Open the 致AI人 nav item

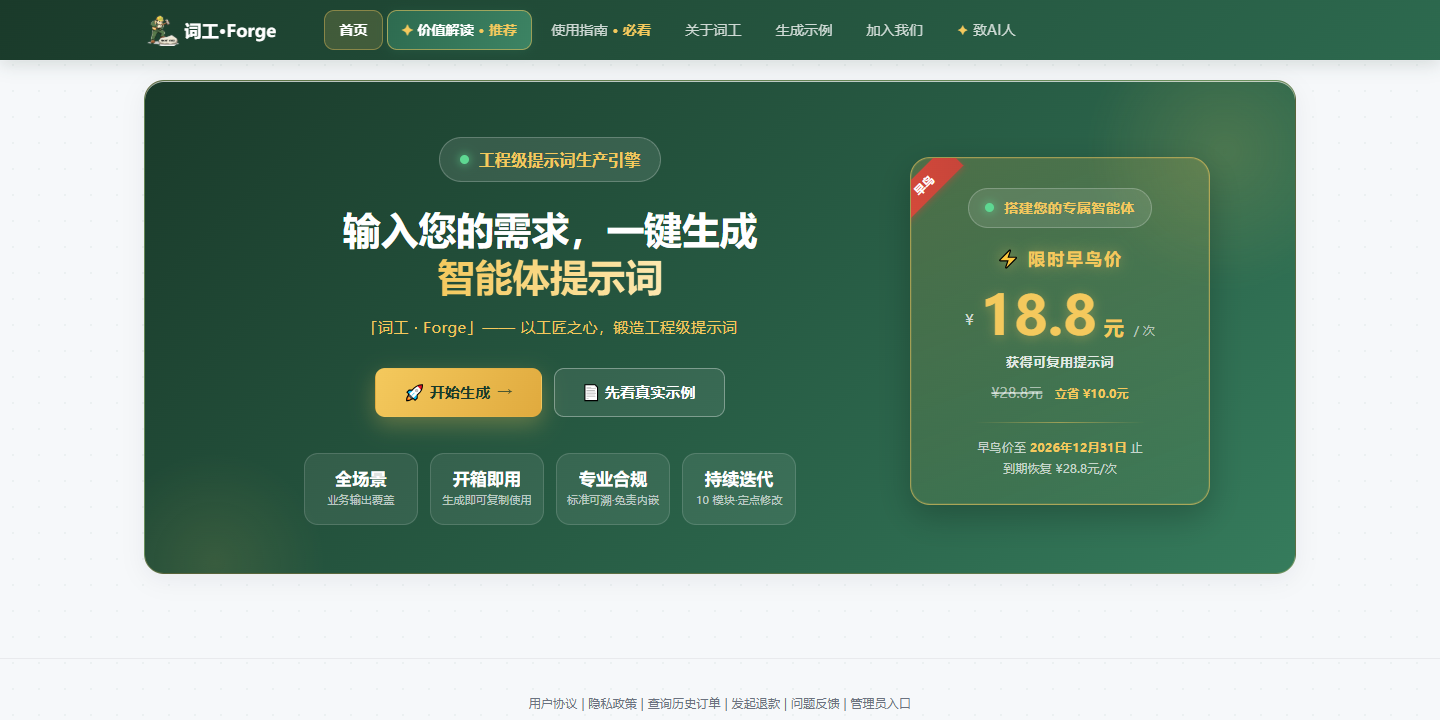[986, 30]
